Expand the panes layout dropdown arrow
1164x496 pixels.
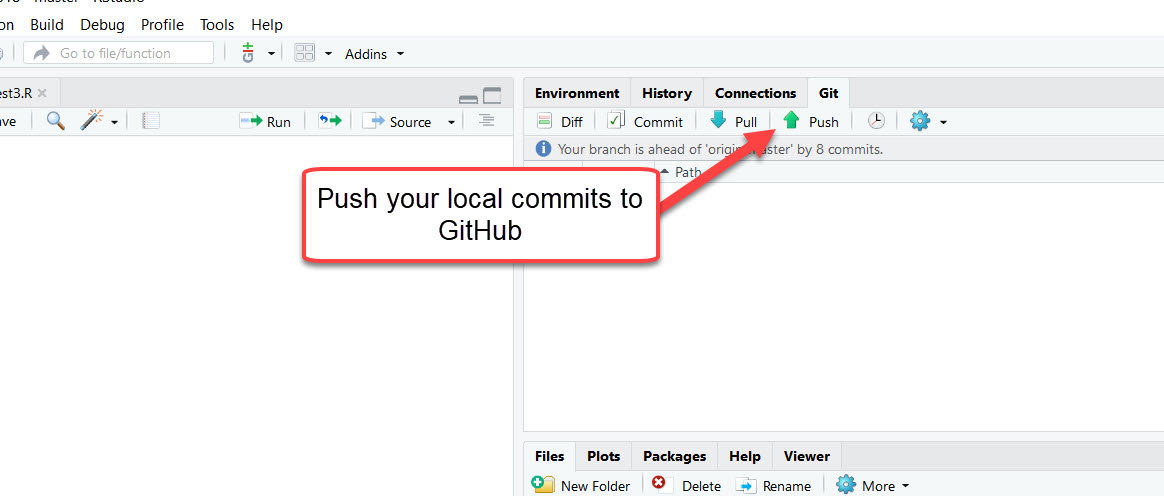click(328, 53)
